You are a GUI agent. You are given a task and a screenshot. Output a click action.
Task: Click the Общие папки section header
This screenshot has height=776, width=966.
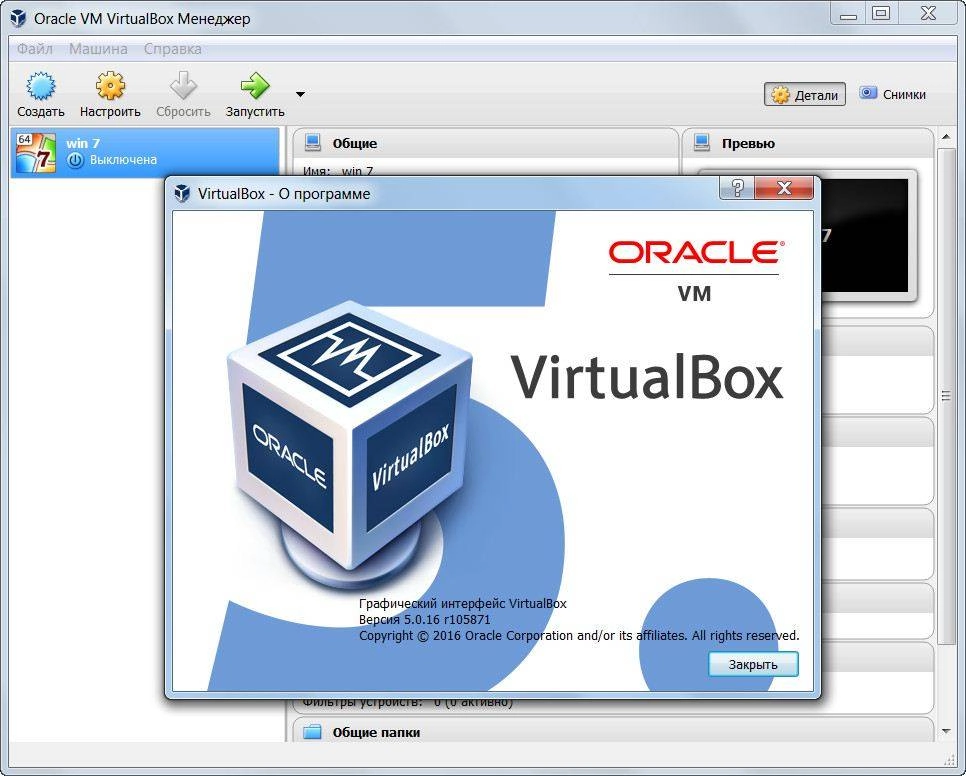click(x=613, y=732)
